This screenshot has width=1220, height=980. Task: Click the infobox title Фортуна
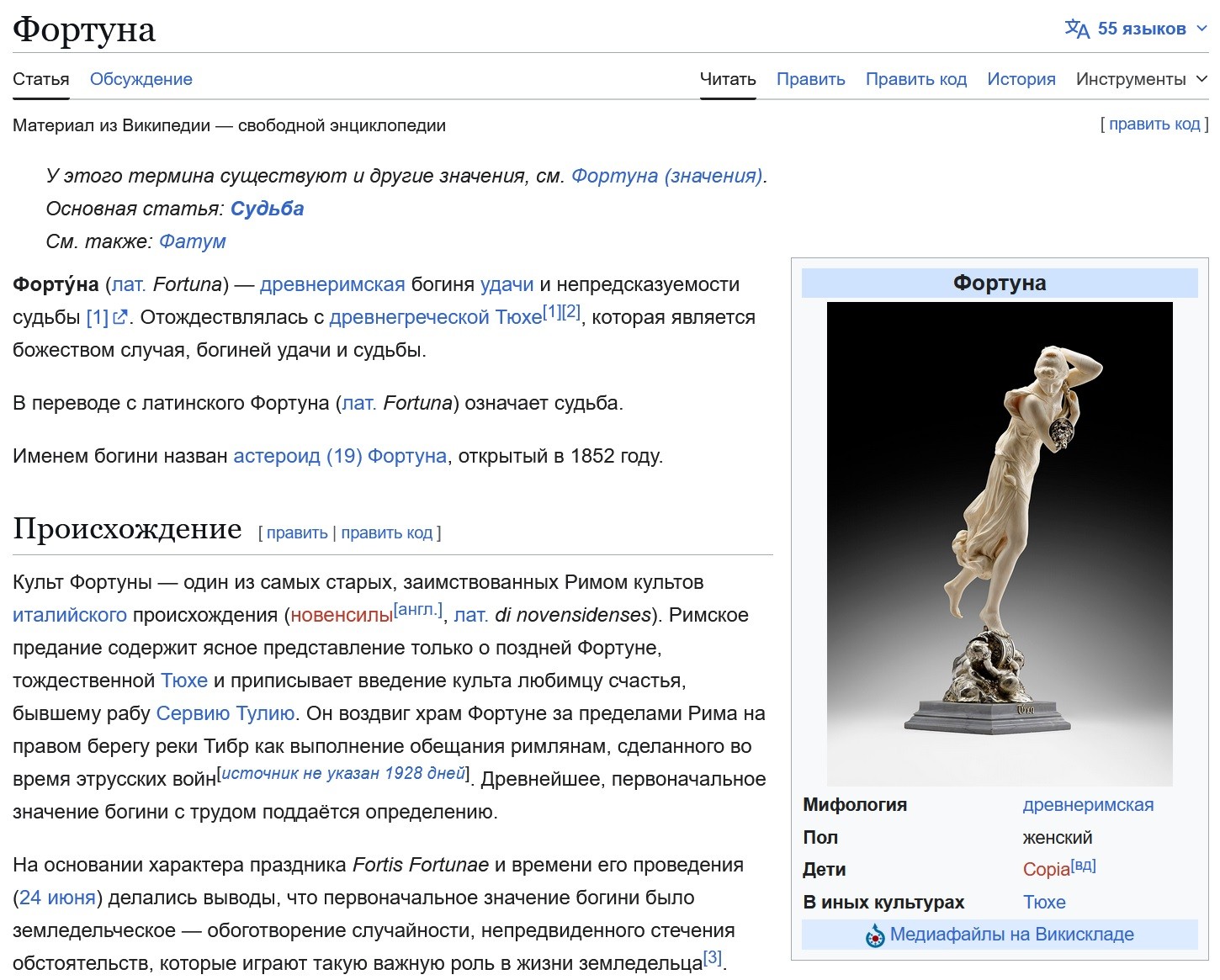pyautogui.click(x=1000, y=283)
